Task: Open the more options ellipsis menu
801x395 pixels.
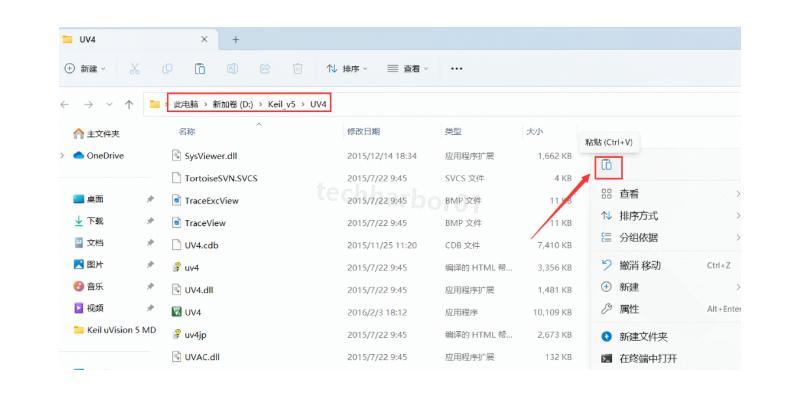Action: click(x=456, y=68)
